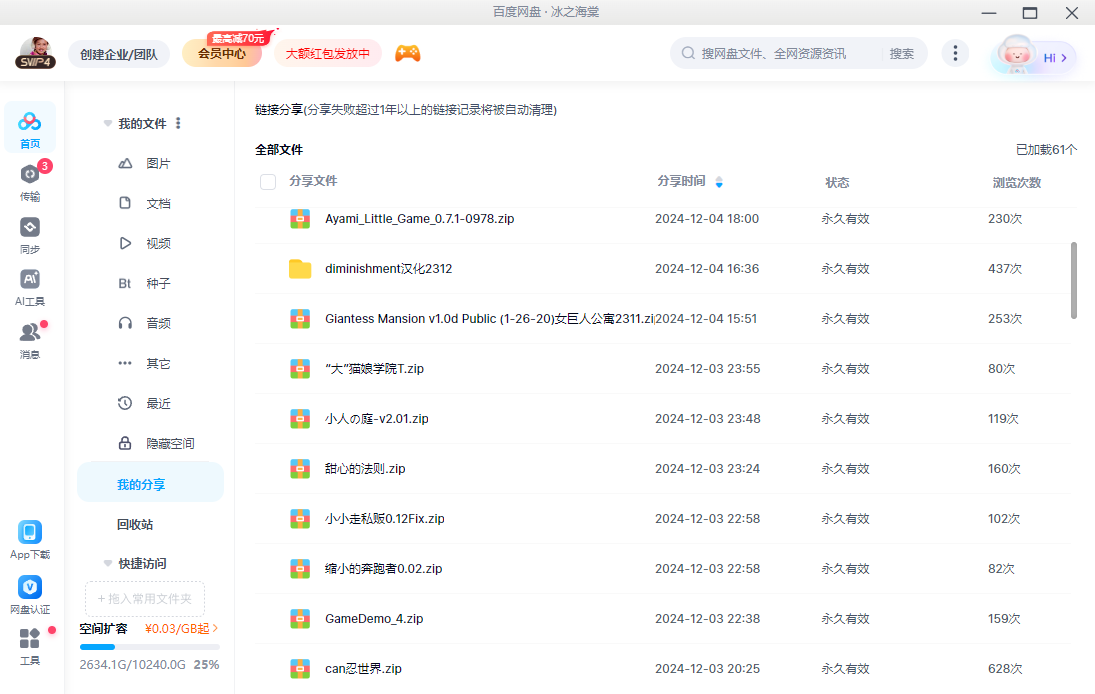Open 我的分享 in the sidebar
This screenshot has height=694, width=1095.
150,482
